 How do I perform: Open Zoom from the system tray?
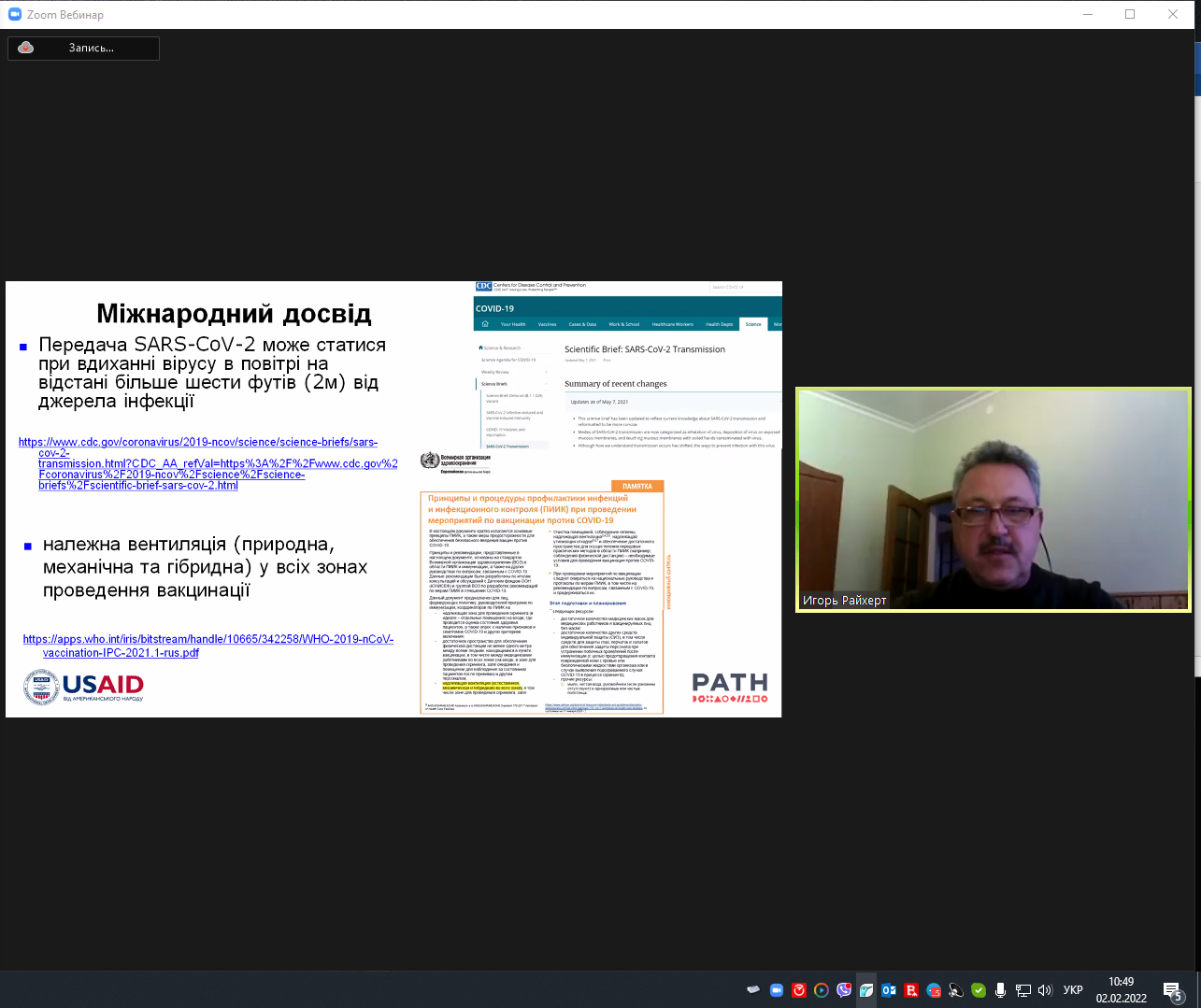coord(776,990)
